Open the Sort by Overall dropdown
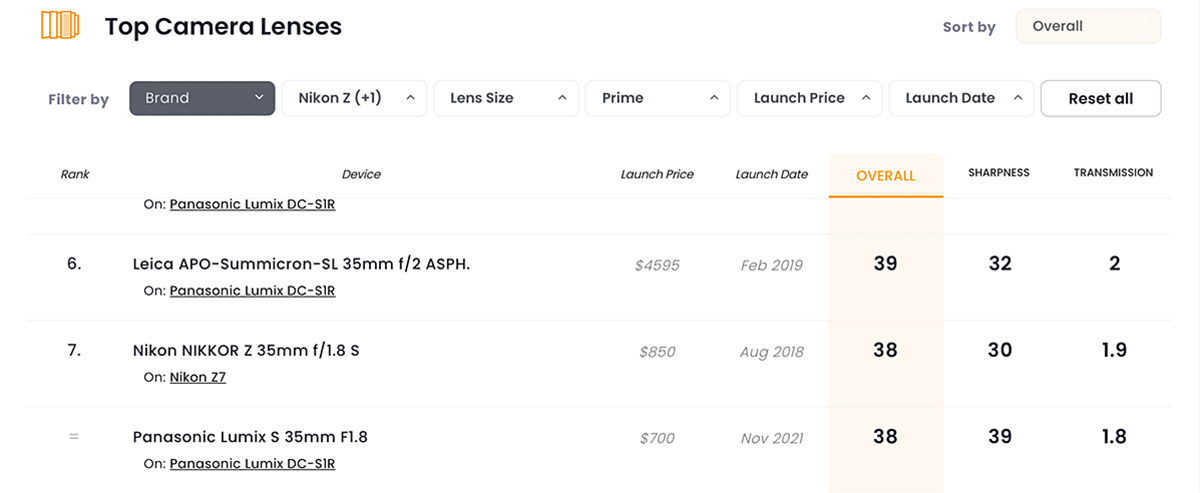 pos(1088,27)
